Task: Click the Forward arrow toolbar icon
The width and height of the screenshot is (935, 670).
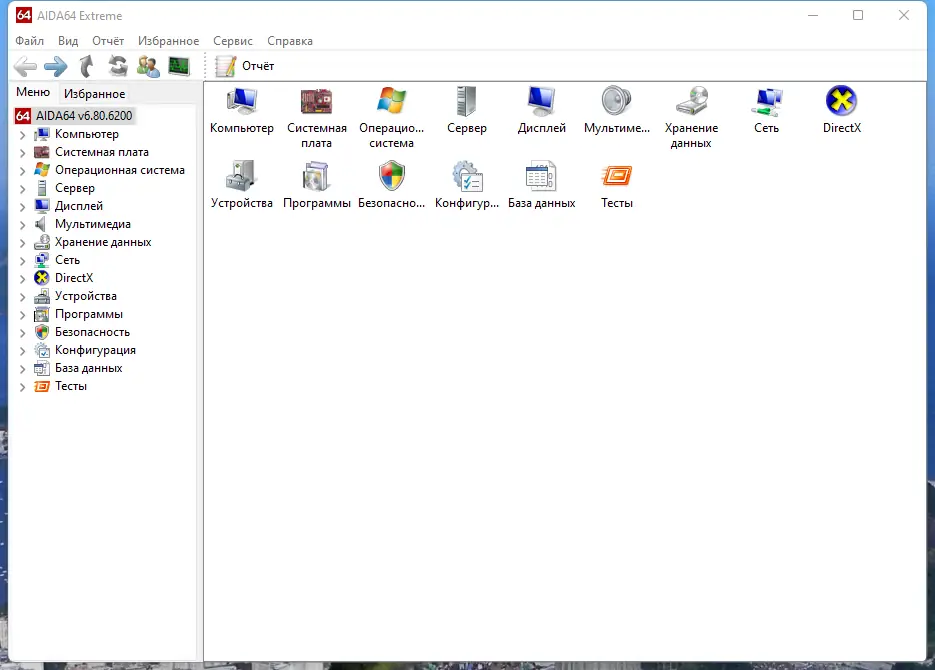Action: pos(56,66)
